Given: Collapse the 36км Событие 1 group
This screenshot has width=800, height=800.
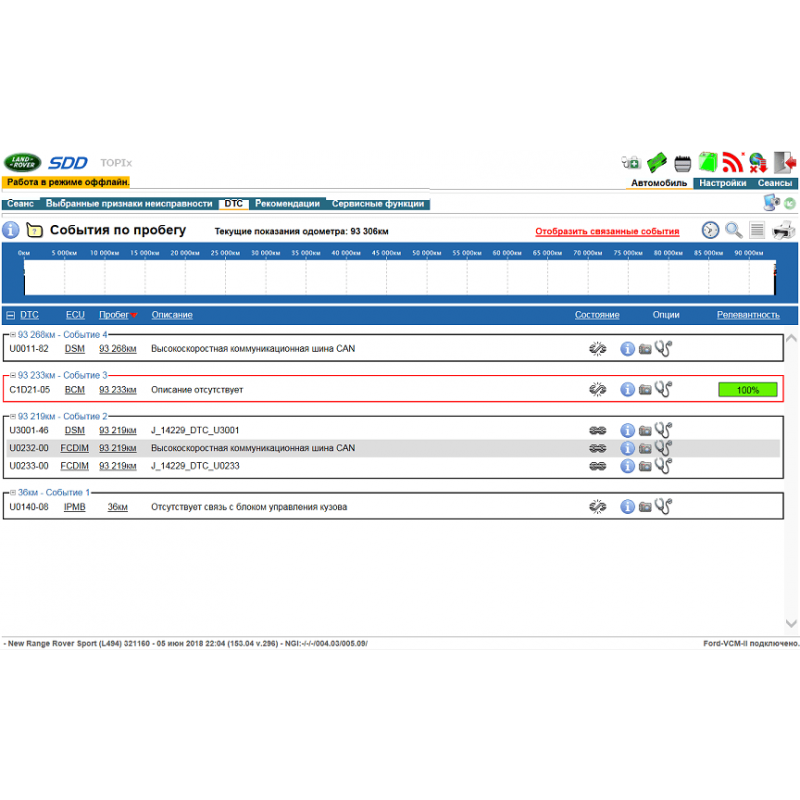Looking at the screenshot, I should [x=13, y=493].
